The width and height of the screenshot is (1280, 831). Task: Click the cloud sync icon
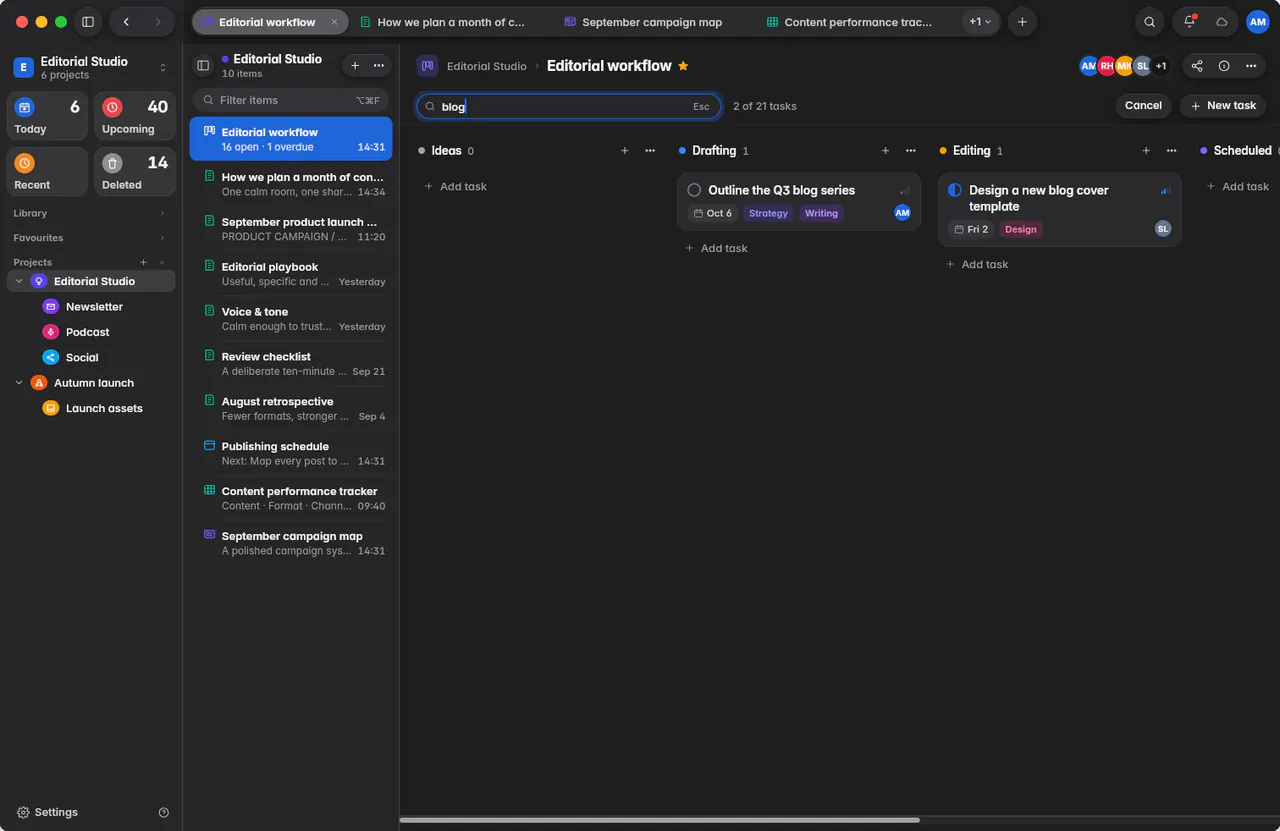pyautogui.click(x=1221, y=22)
